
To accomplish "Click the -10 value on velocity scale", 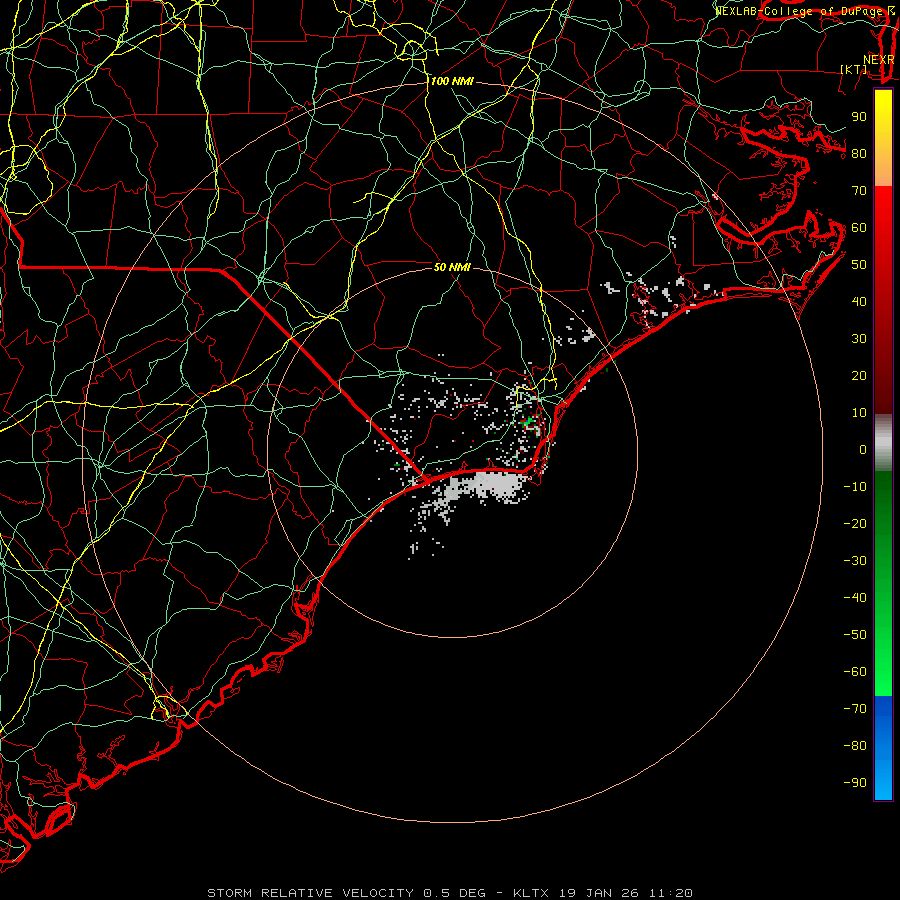I will click(855, 487).
